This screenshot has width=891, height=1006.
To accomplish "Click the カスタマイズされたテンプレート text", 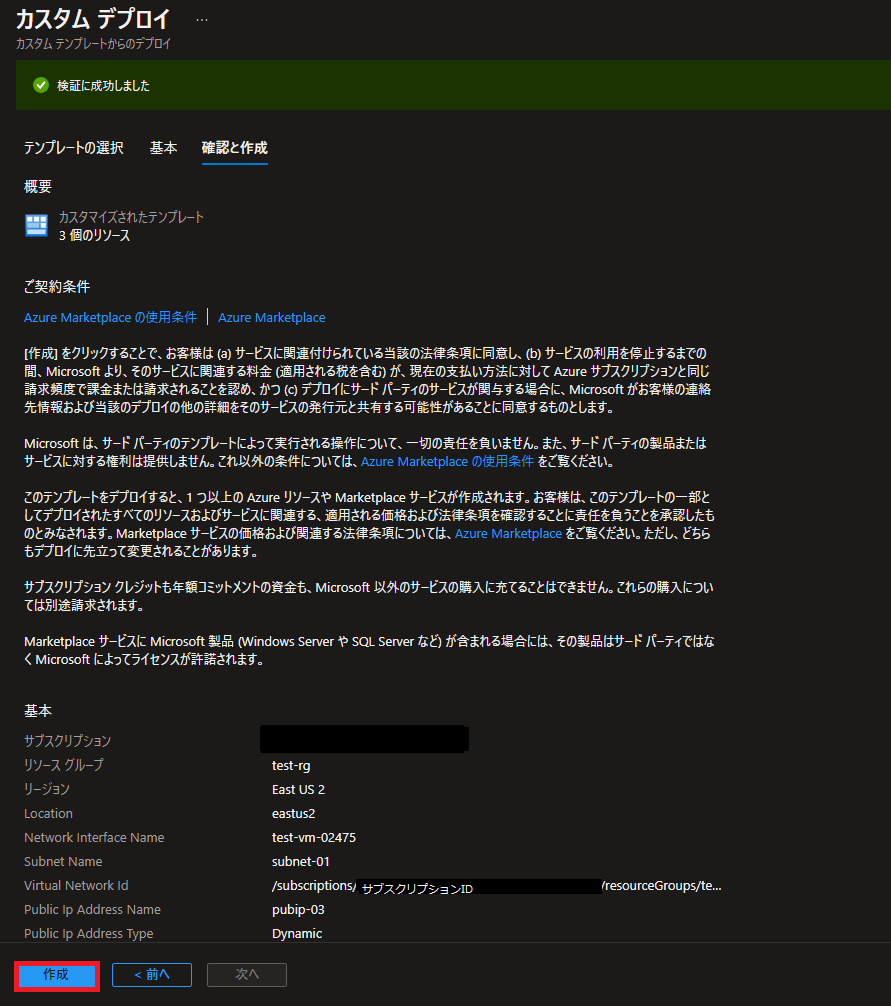I will tap(132, 217).
